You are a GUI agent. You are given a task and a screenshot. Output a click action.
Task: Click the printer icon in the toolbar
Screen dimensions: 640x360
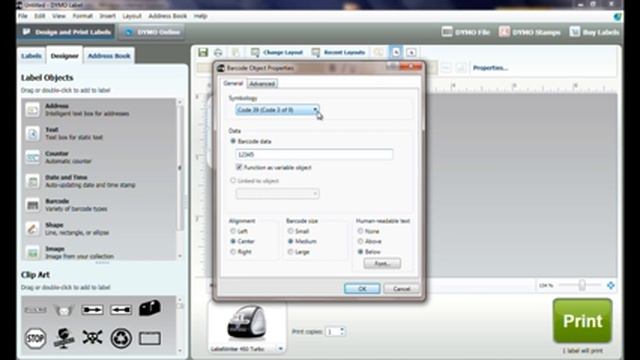tap(218, 52)
